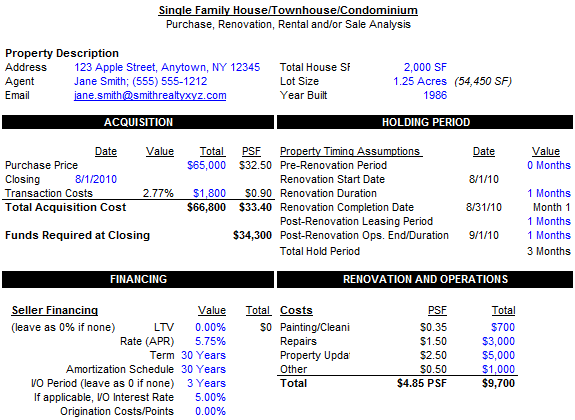
Task: Select the $65,000 purchase price cell
Action: [x=206, y=165]
